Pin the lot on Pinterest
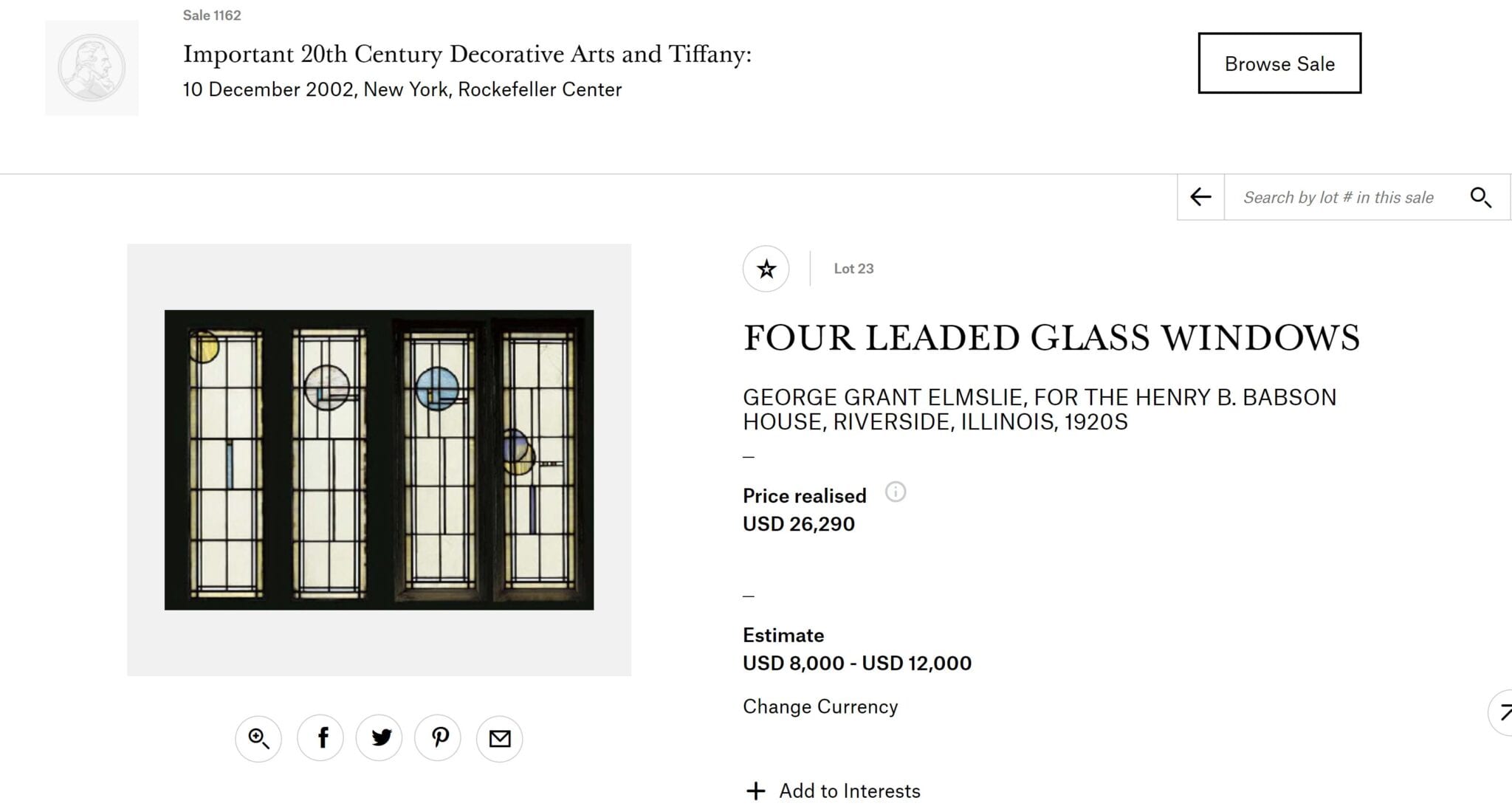 tap(439, 738)
